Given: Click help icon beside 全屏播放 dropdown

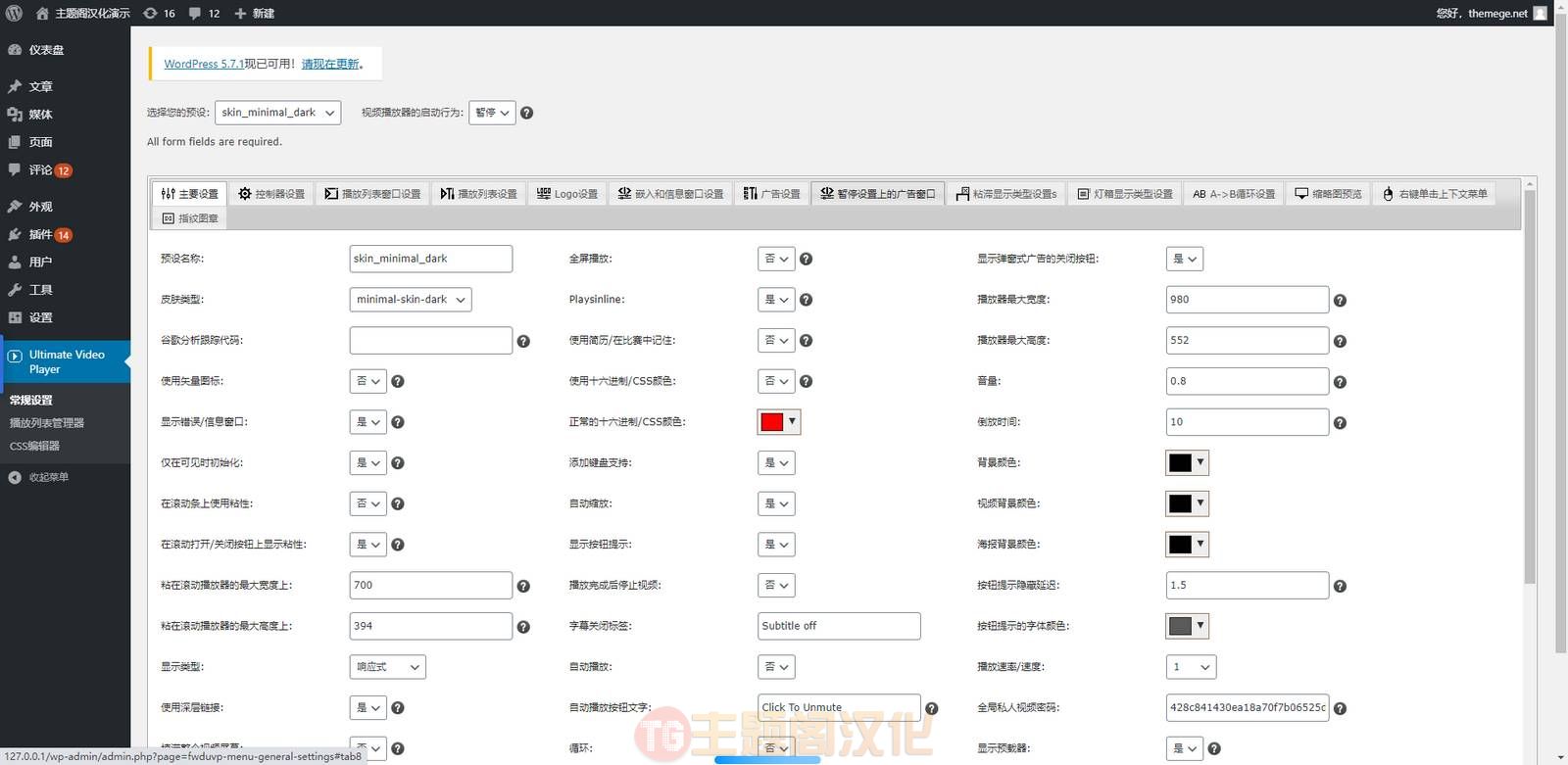Looking at the screenshot, I should (x=806, y=260).
